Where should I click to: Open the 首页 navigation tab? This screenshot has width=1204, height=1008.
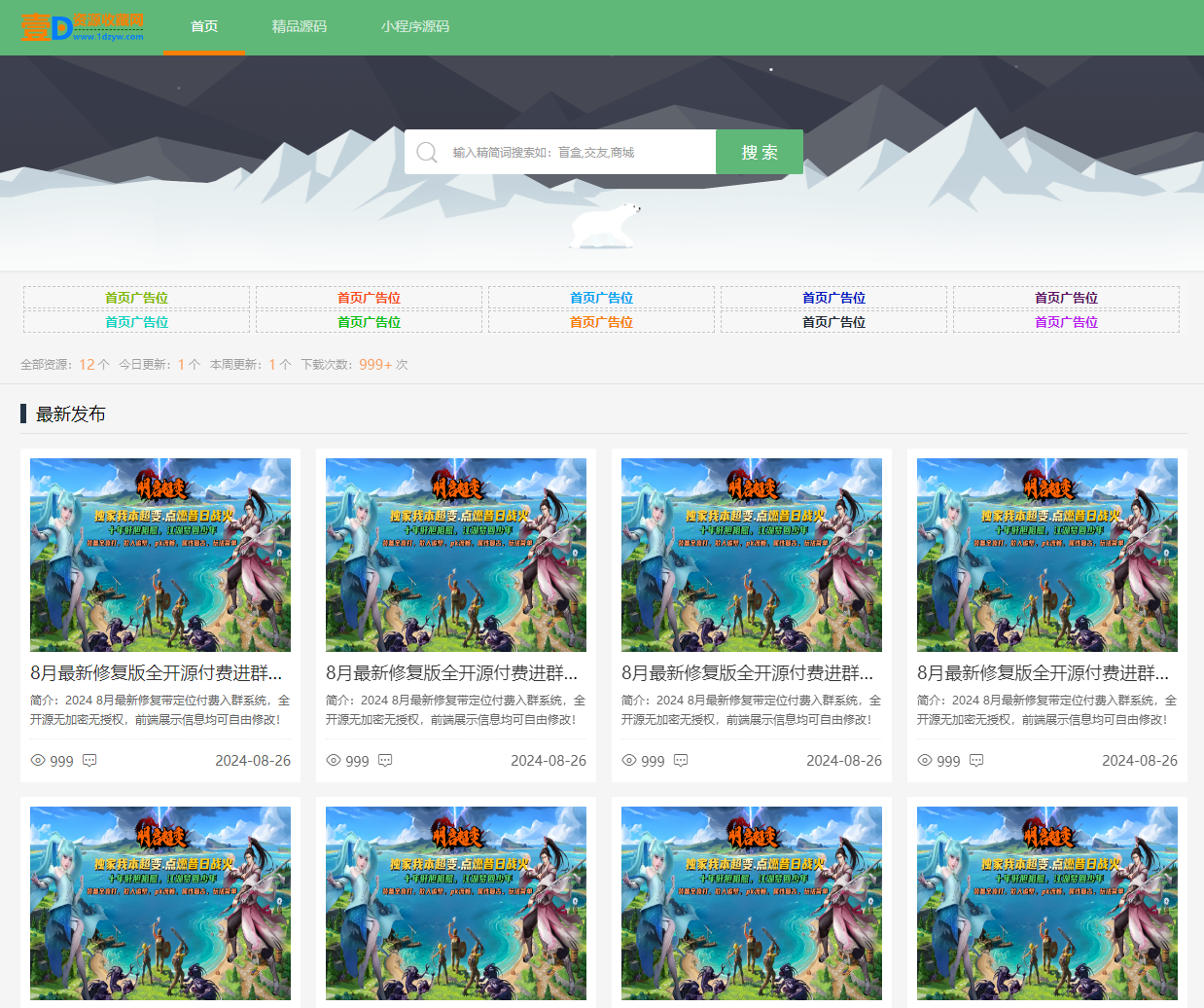[204, 27]
